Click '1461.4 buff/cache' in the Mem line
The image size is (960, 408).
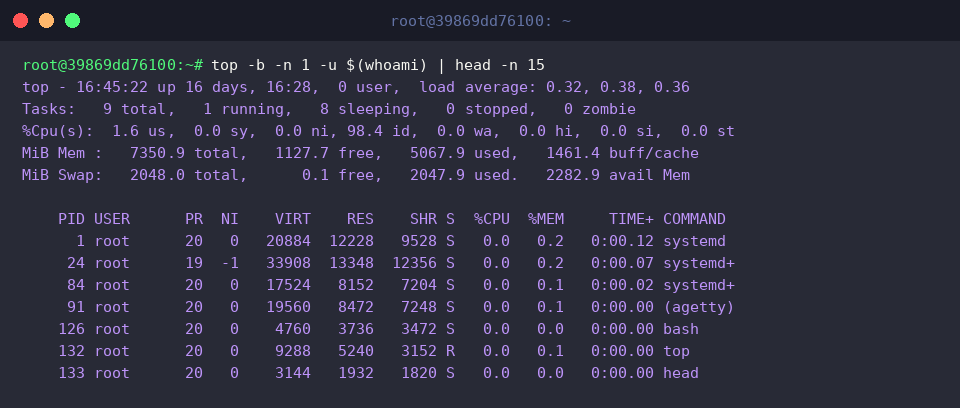(x=622, y=153)
